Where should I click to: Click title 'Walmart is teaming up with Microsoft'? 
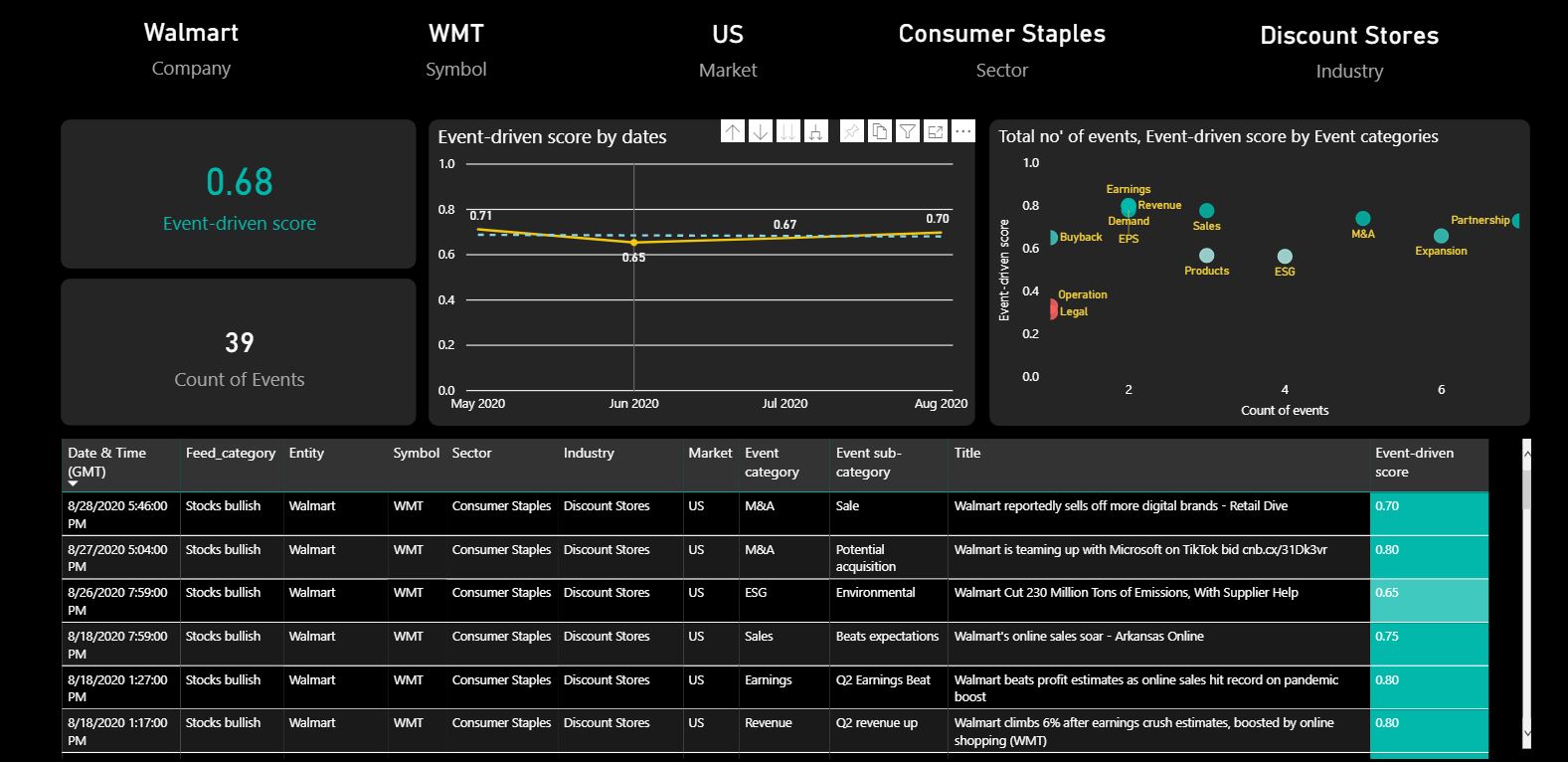(1140, 549)
